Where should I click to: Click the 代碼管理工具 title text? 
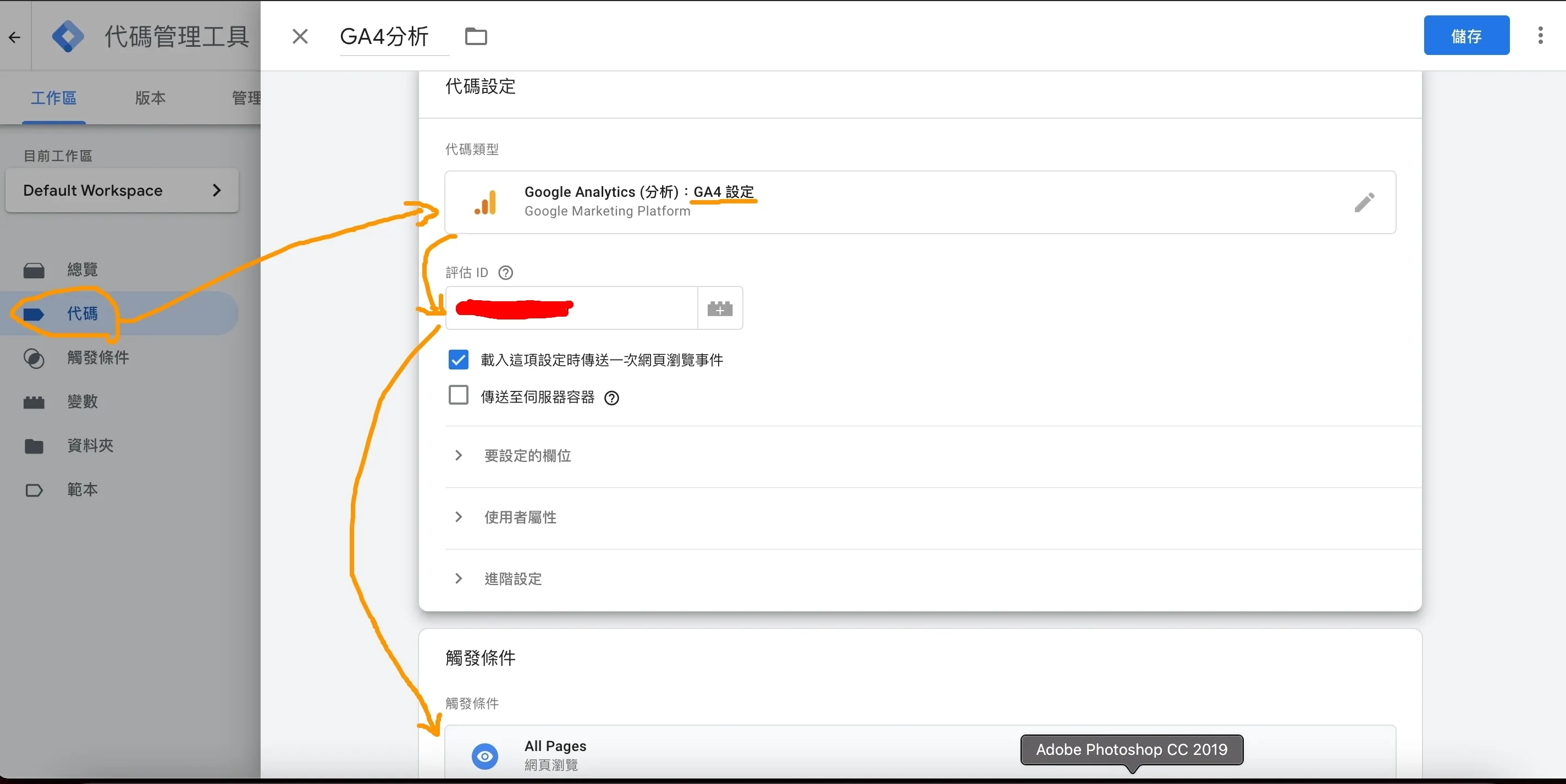177,37
